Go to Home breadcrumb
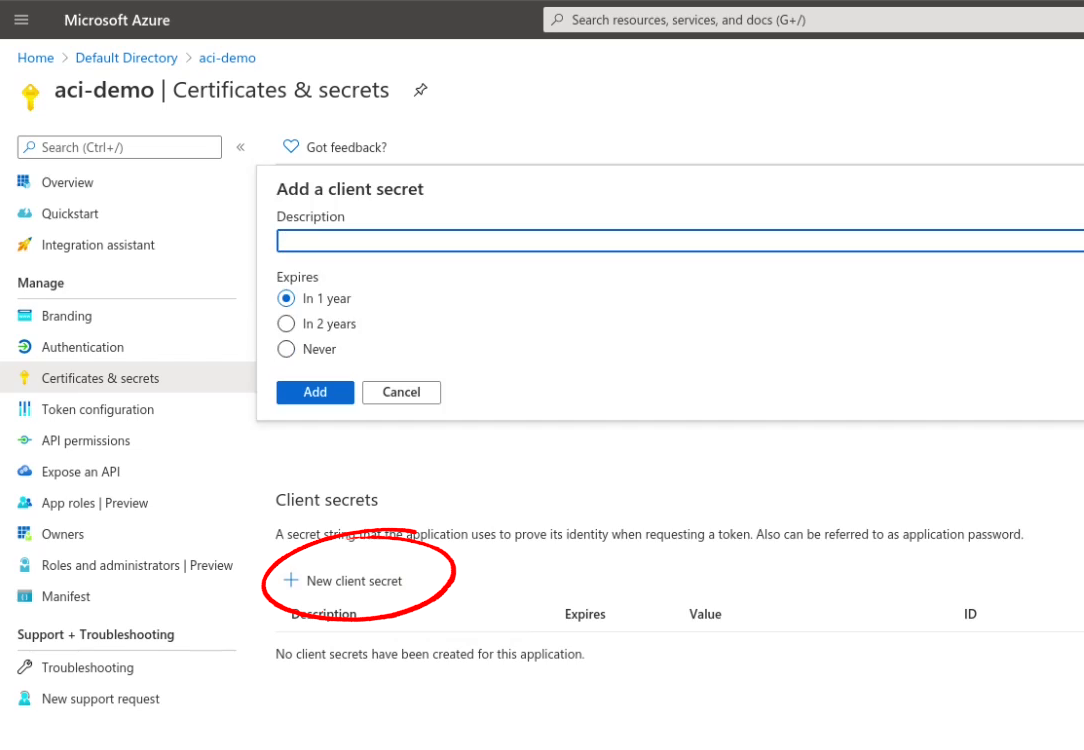Viewport: 1084px width, 750px height. (35, 58)
